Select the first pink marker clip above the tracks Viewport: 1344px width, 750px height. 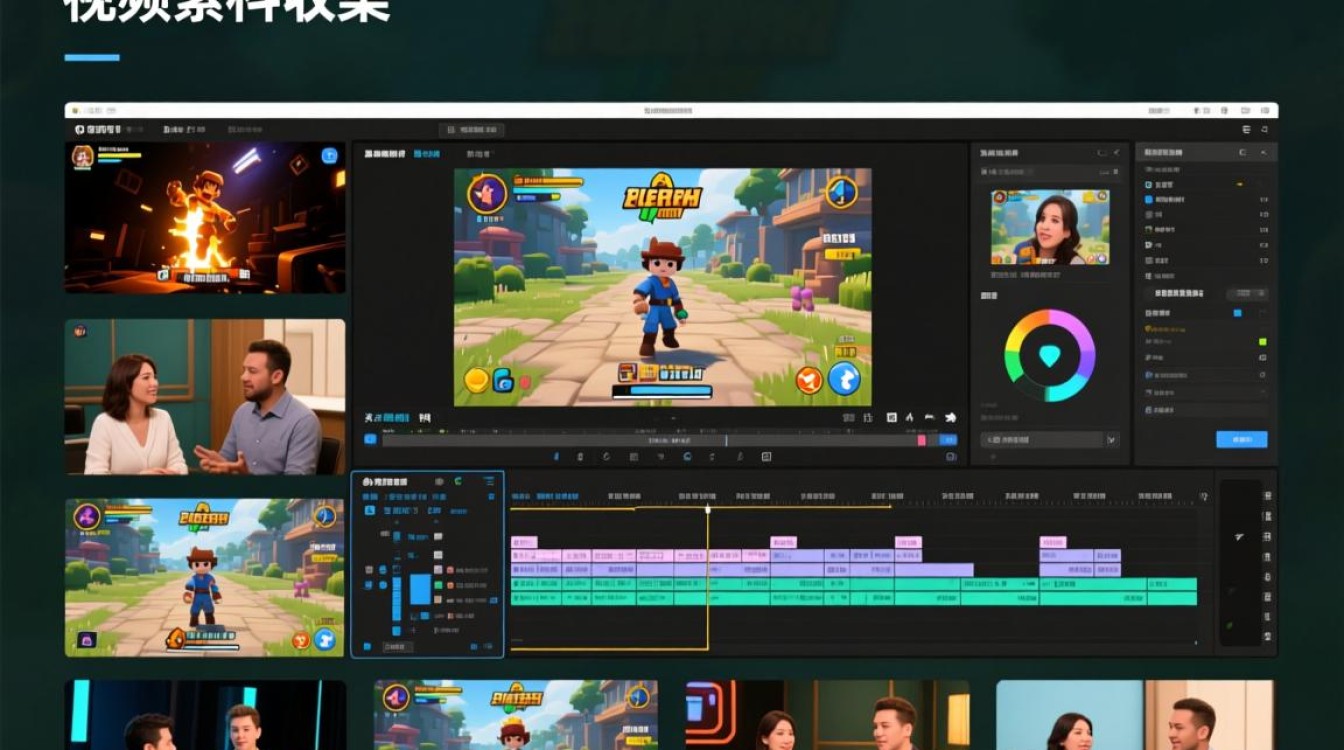tap(524, 542)
